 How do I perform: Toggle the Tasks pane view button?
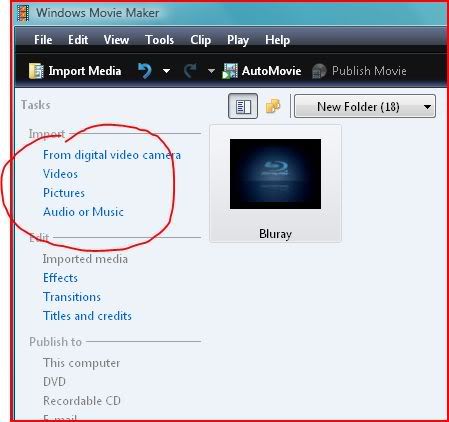(243, 106)
